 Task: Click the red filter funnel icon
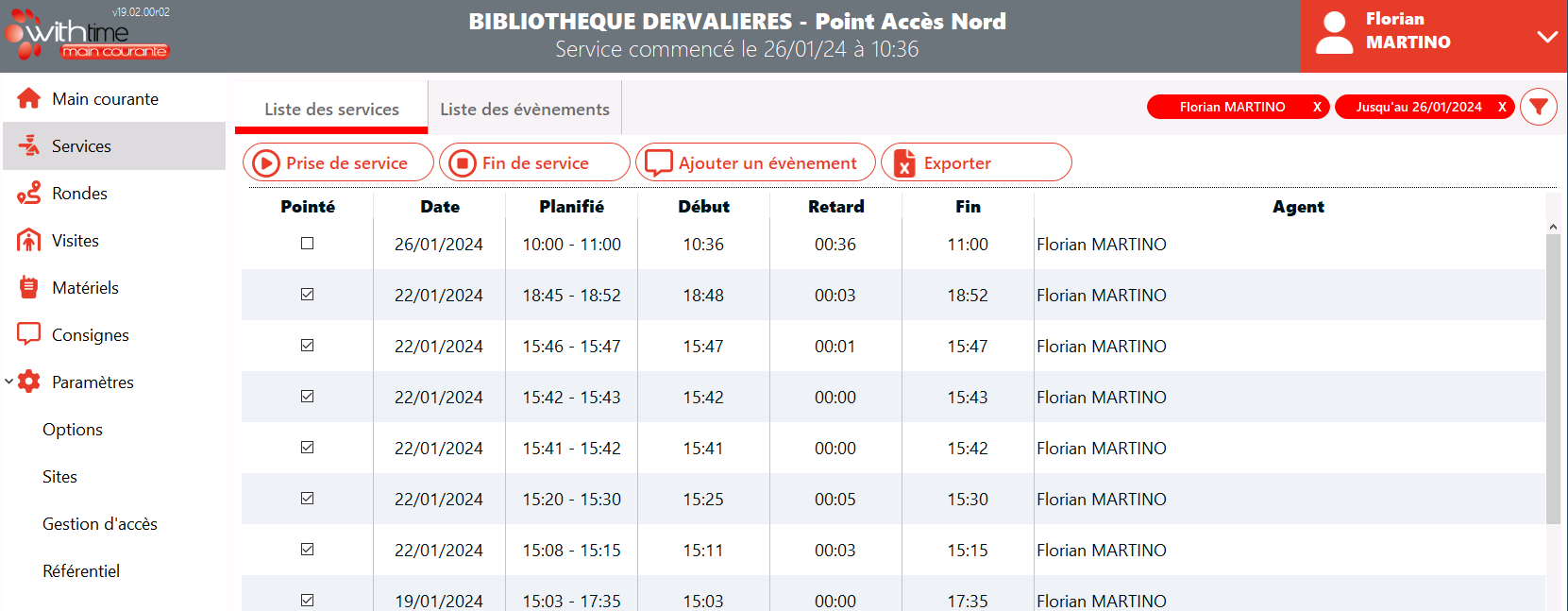[x=1539, y=107]
